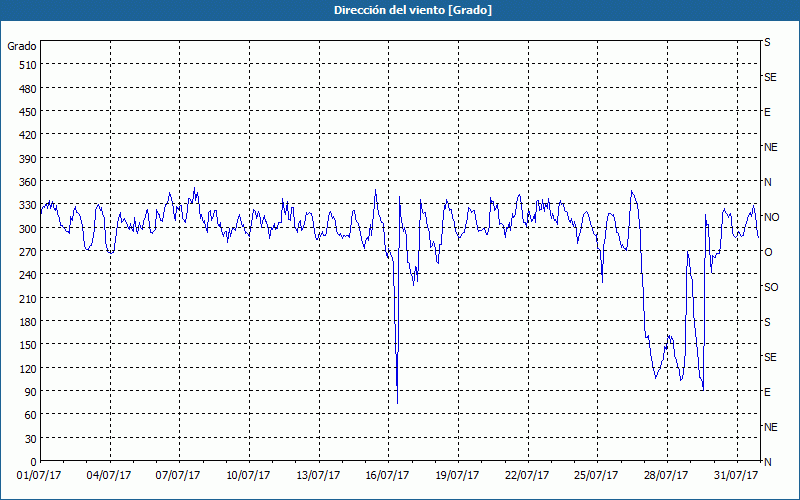The image size is (800, 500).
Task: Pick the 13/07/17 date label
Action: tap(318, 476)
